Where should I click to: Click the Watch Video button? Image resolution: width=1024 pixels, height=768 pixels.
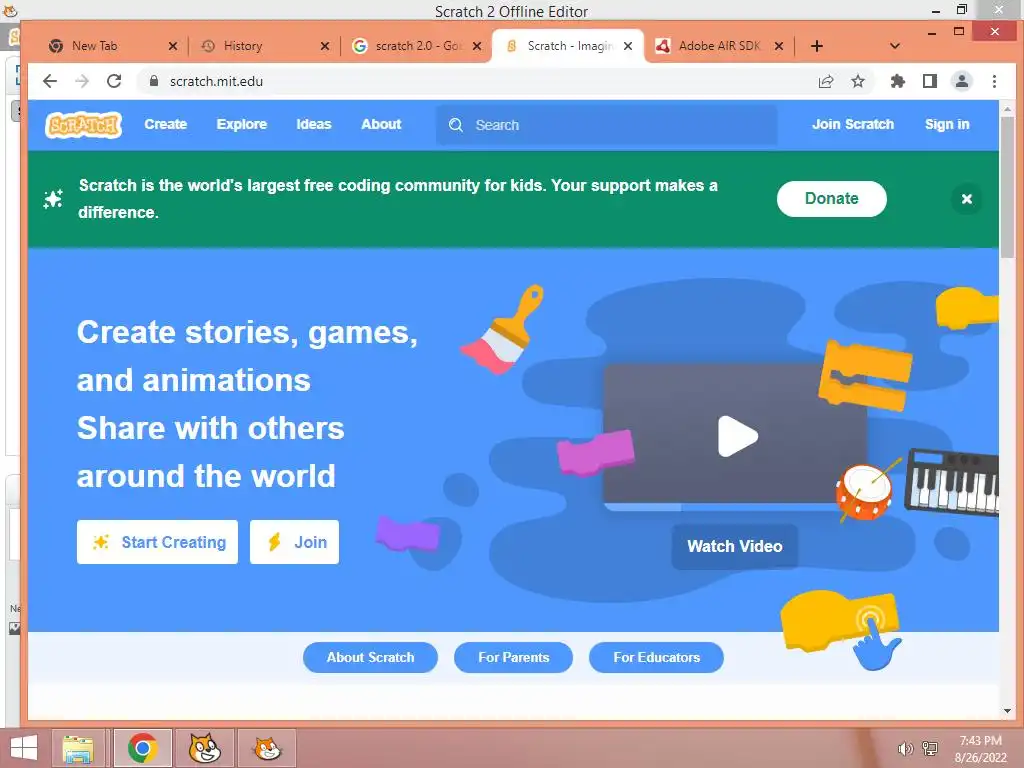click(735, 546)
